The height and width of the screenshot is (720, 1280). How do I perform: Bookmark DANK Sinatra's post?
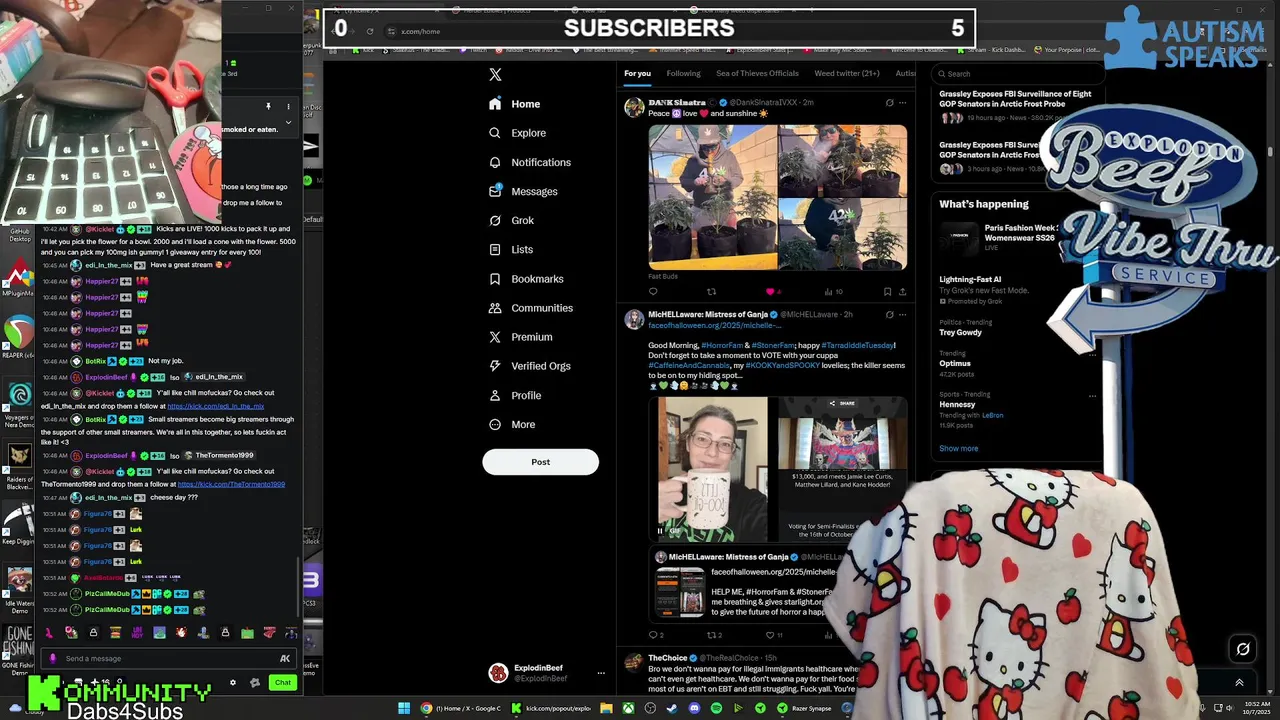click(x=887, y=292)
